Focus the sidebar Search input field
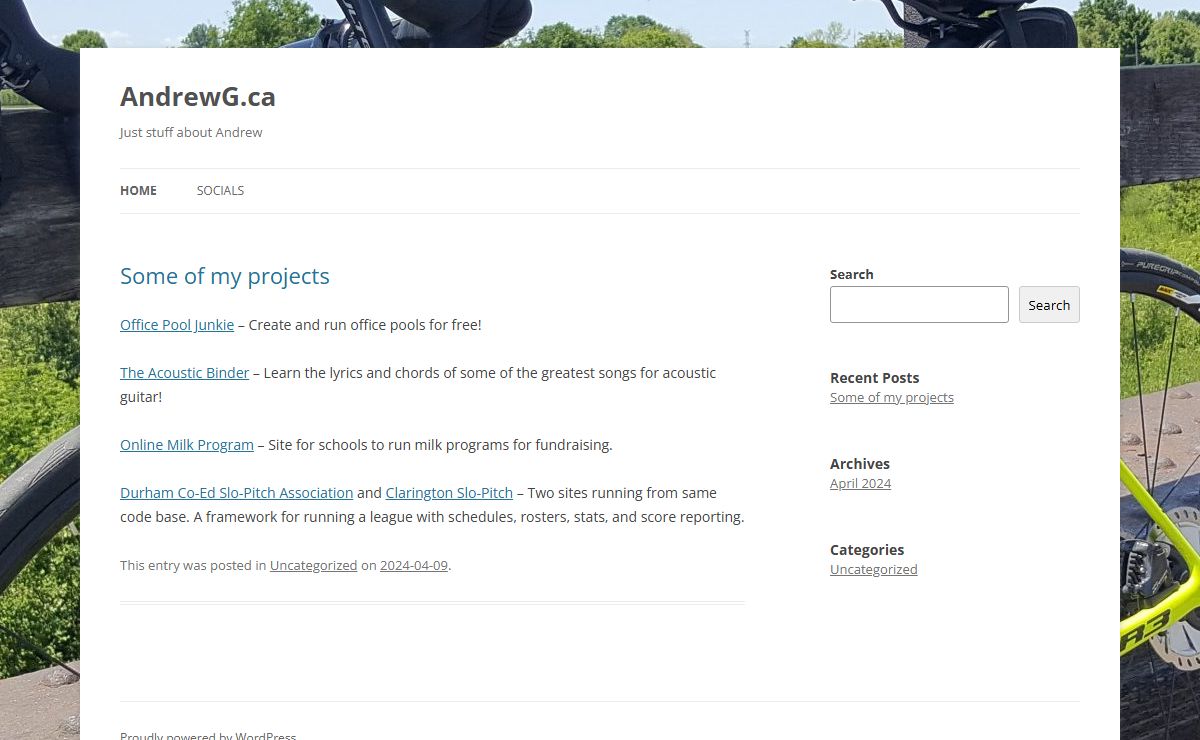 [x=919, y=305]
